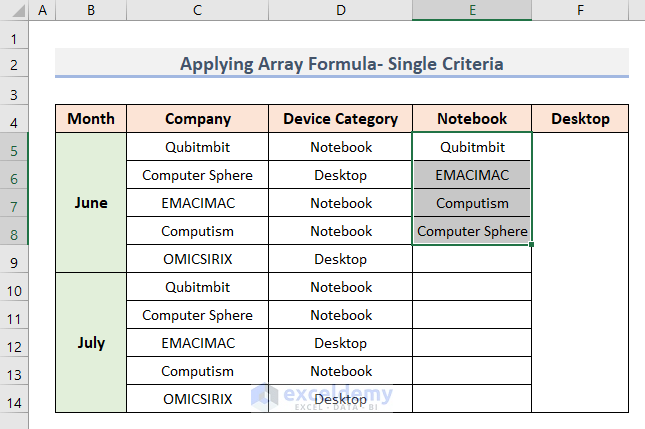Click the Qubitmbit cell in Notebook column
Image resolution: width=645 pixels, height=429 pixels.
[472, 147]
